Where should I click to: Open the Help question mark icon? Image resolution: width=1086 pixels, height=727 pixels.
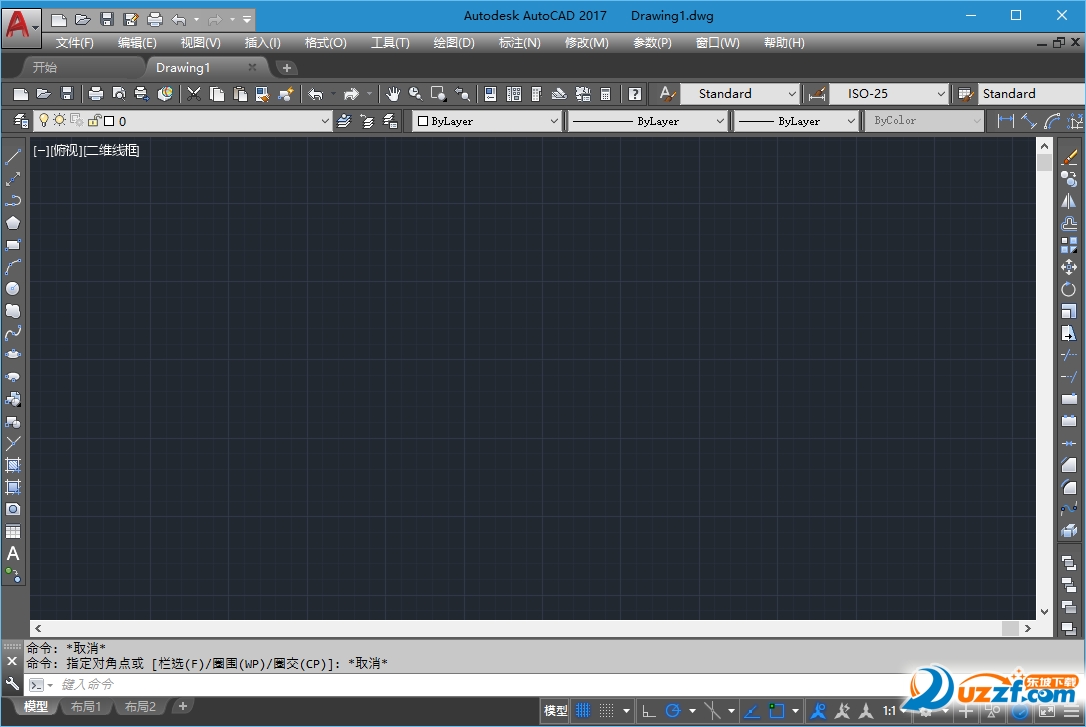click(634, 93)
